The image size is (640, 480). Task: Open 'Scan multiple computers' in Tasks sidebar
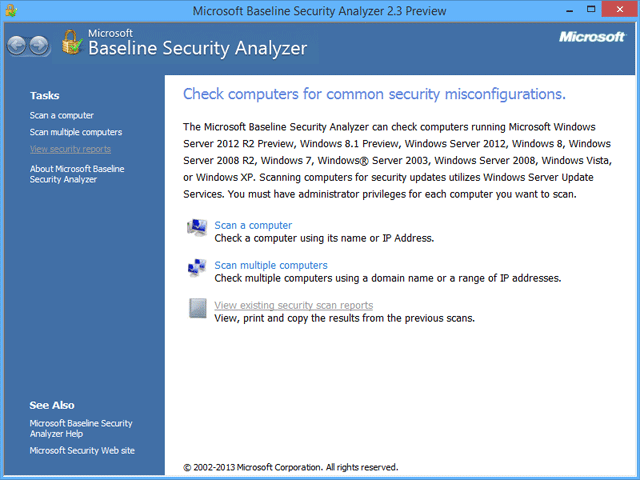pyautogui.click(x=76, y=132)
